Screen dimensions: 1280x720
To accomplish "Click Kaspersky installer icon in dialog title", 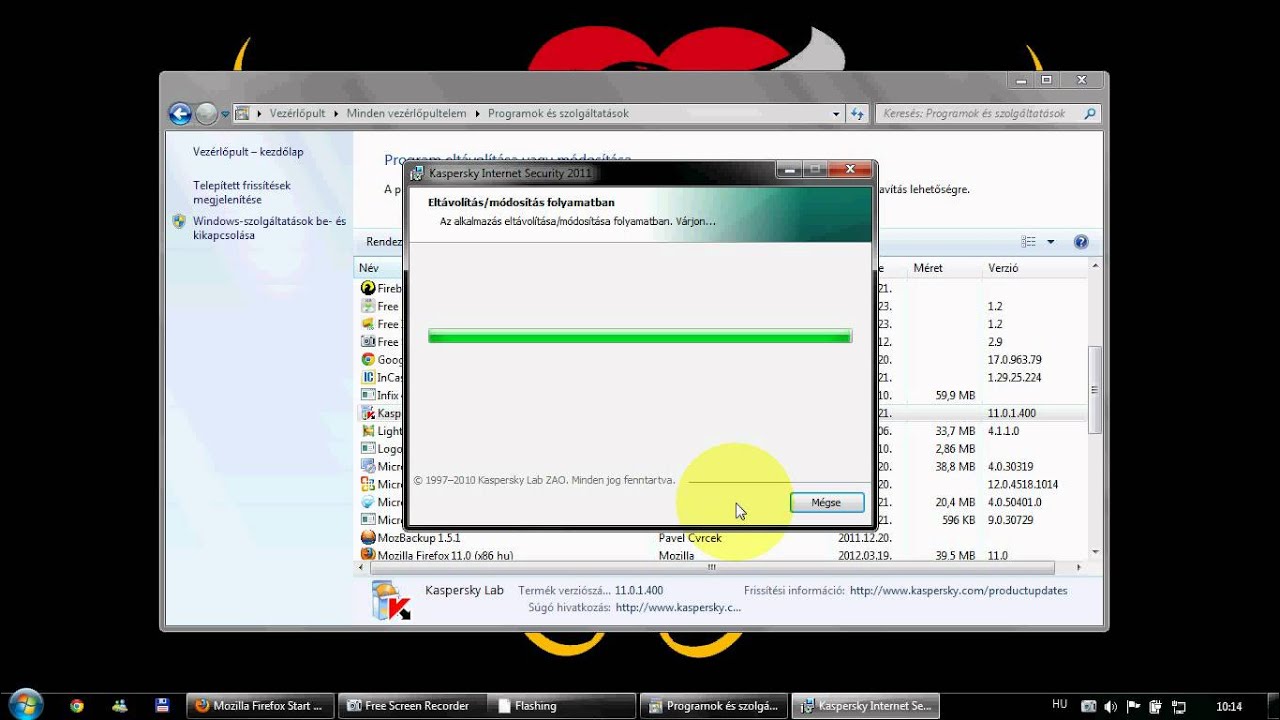I will 418,173.
